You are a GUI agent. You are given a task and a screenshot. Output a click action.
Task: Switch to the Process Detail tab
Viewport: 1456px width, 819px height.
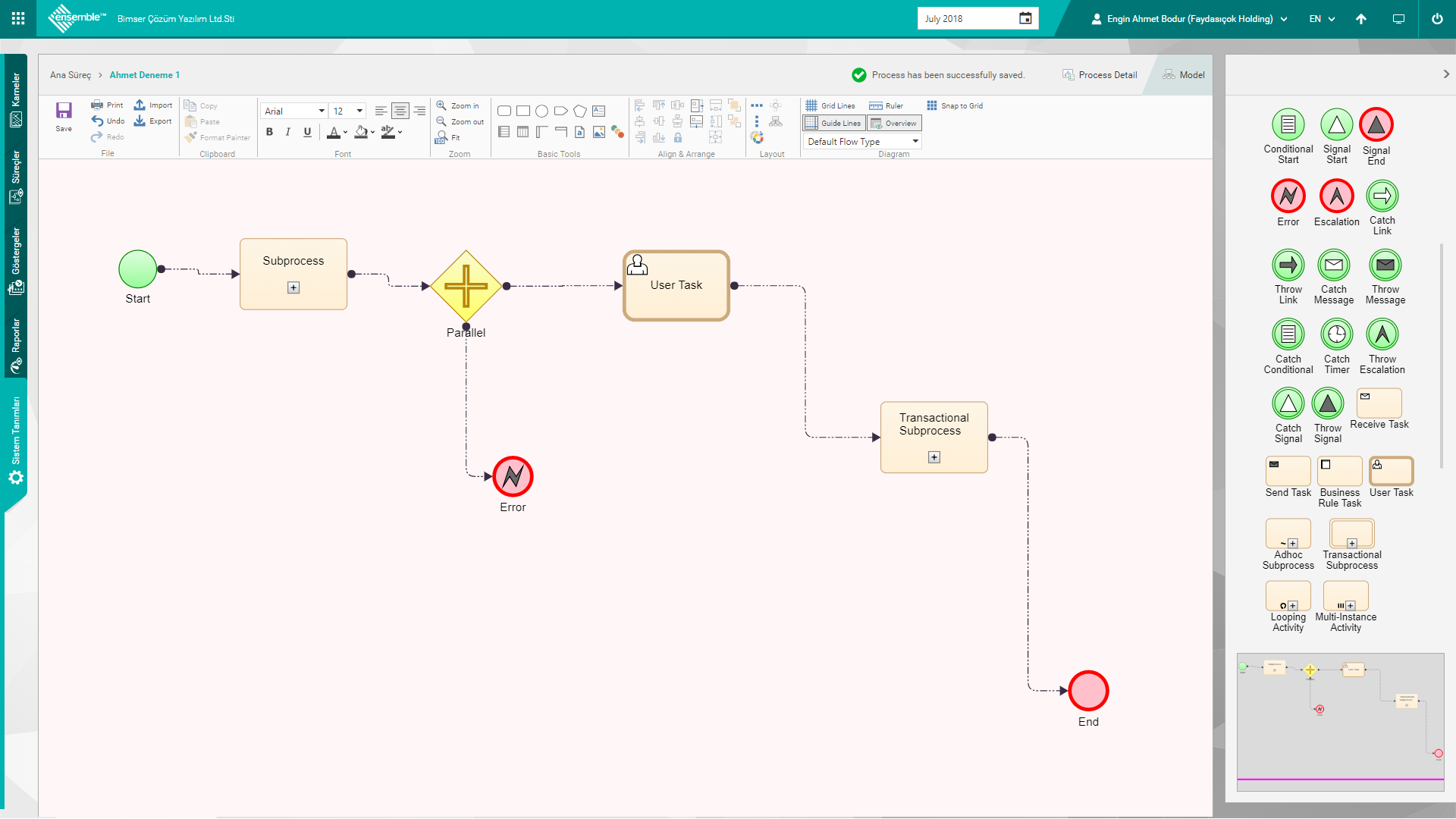(x=1100, y=75)
